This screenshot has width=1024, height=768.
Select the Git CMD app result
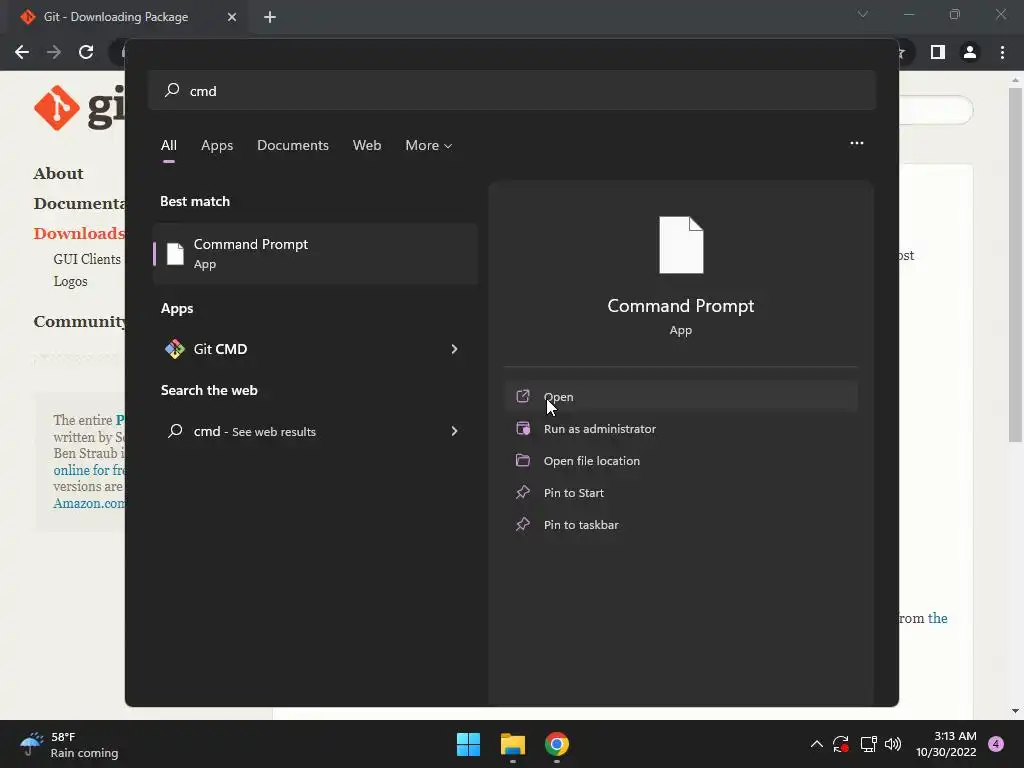coord(315,349)
